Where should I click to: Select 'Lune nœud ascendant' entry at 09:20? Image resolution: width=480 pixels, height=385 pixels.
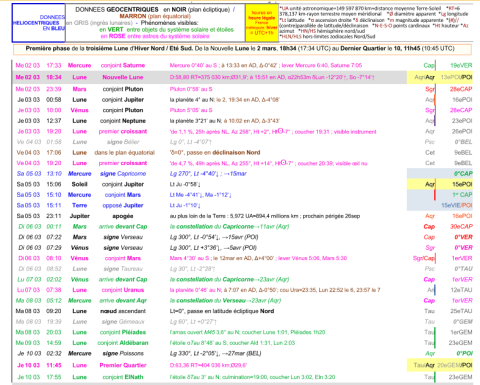click(x=109, y=311)
